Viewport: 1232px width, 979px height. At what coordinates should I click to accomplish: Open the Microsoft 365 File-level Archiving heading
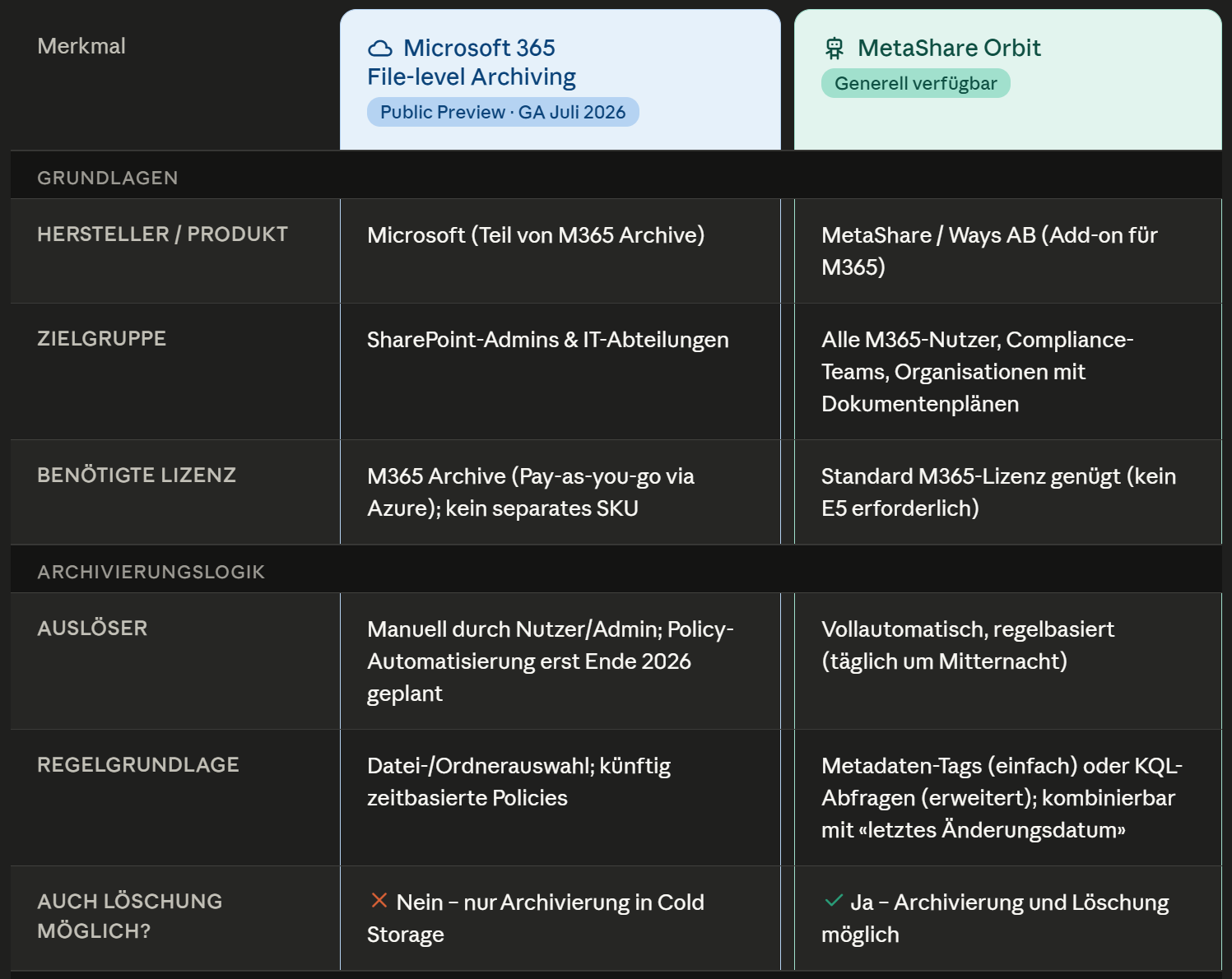(472, 63)
